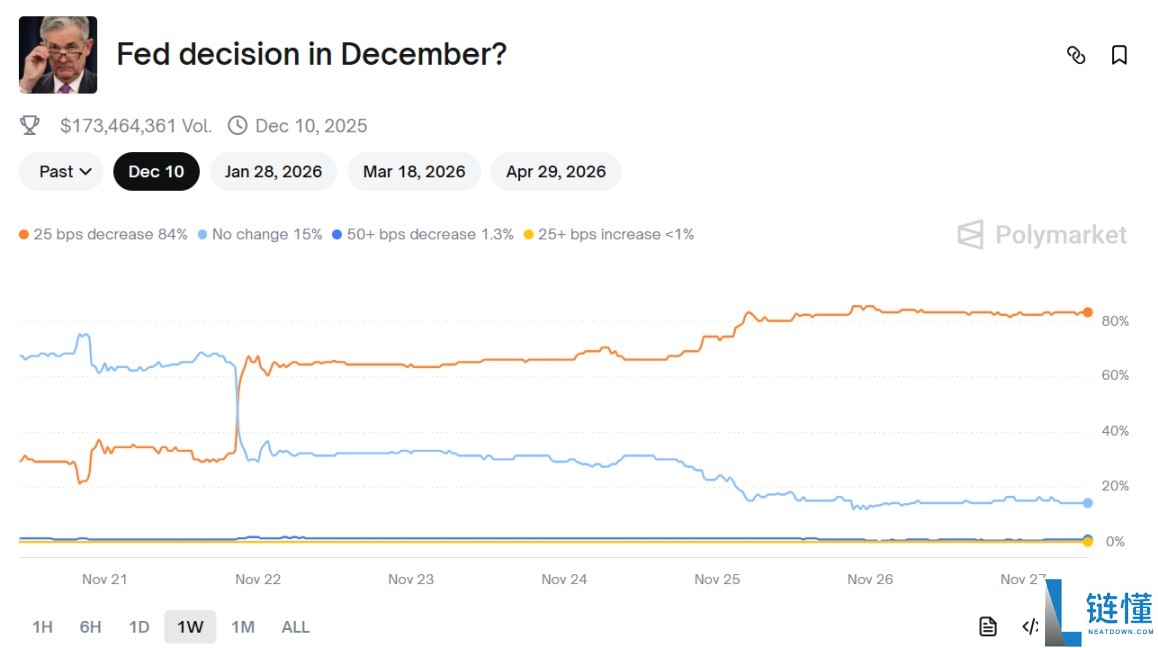Bookmark this Fed decision market

point(1119,55)
